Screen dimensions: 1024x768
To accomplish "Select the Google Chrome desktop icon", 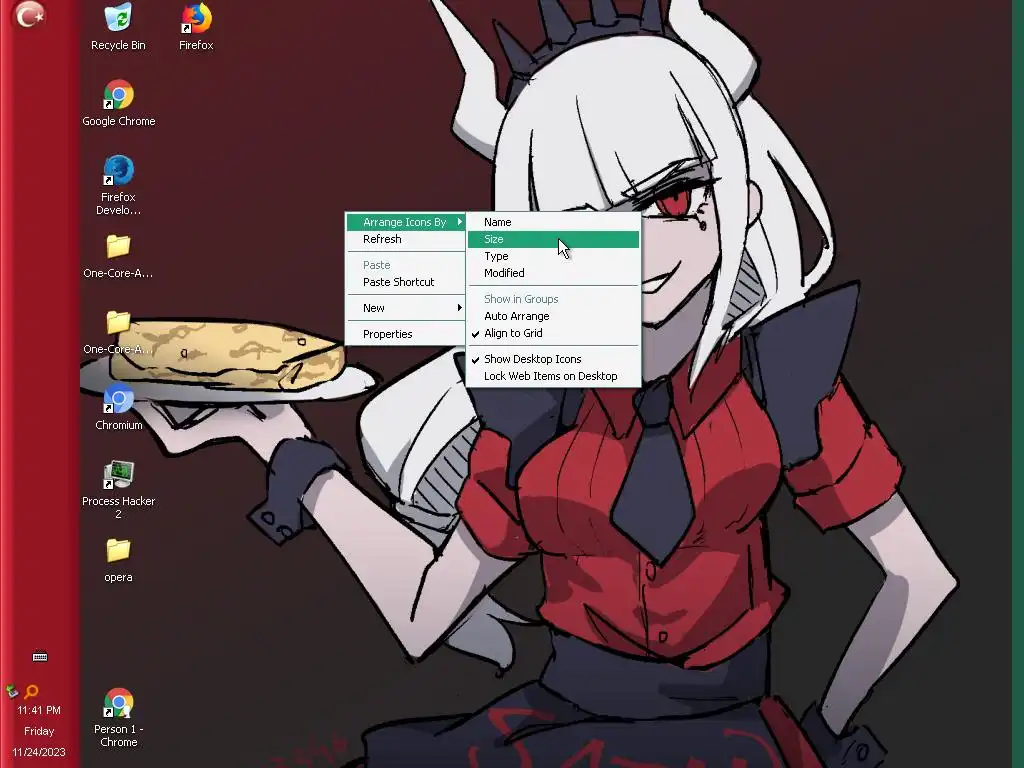I will 118,103.
